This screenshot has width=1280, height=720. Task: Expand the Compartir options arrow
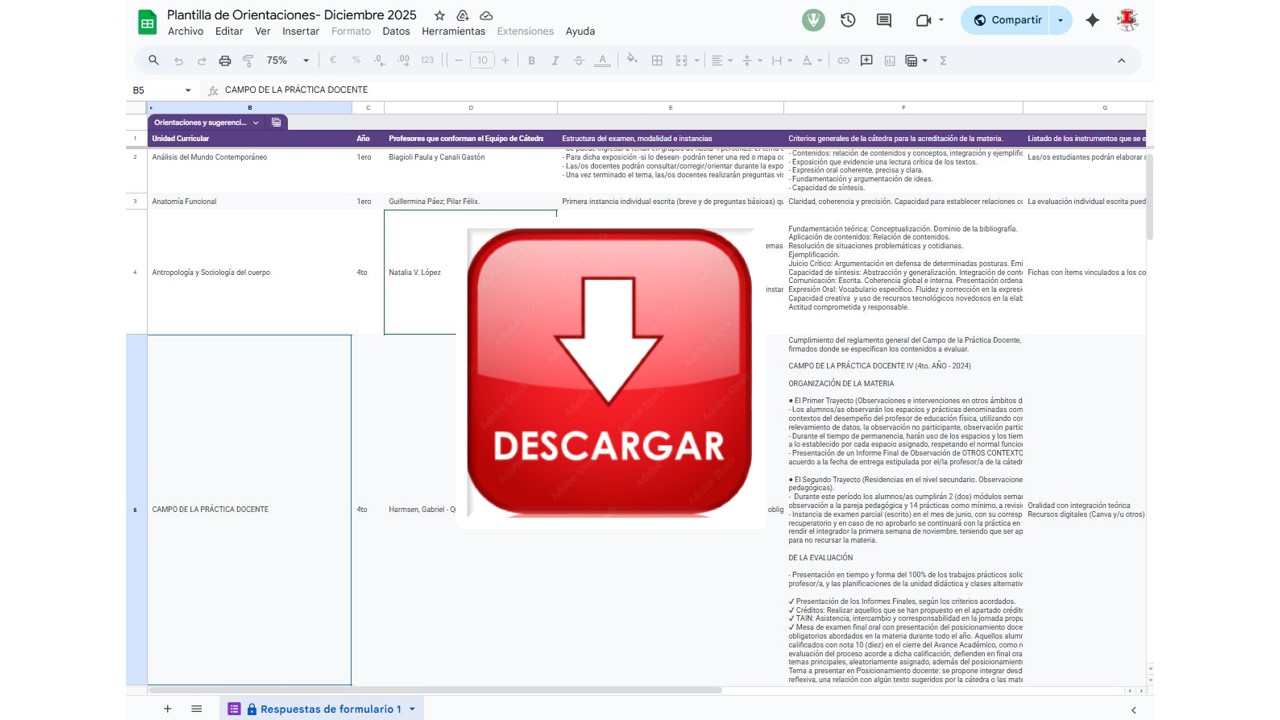1060,20
